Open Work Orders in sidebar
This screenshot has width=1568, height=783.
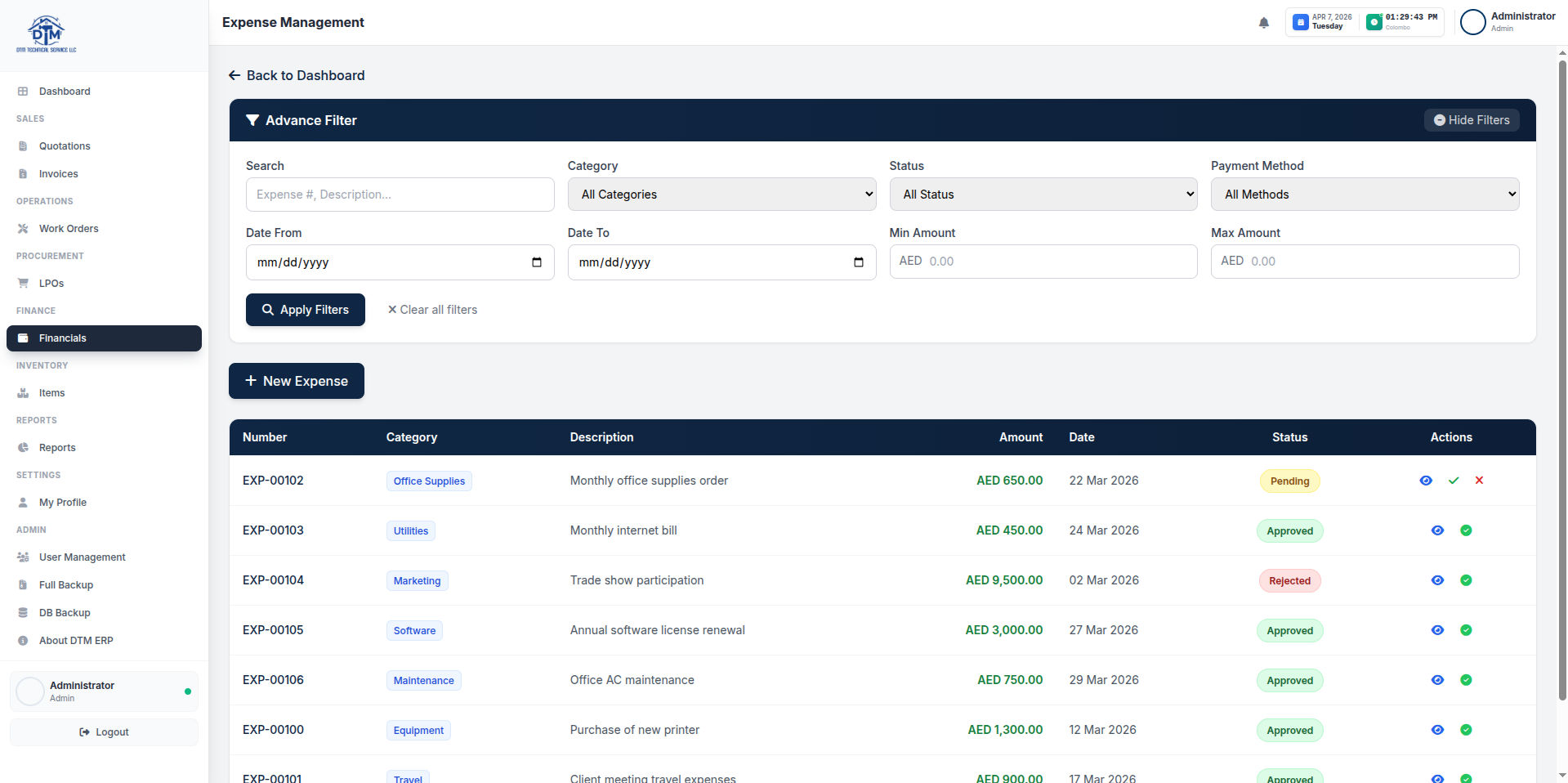(104, 229)
